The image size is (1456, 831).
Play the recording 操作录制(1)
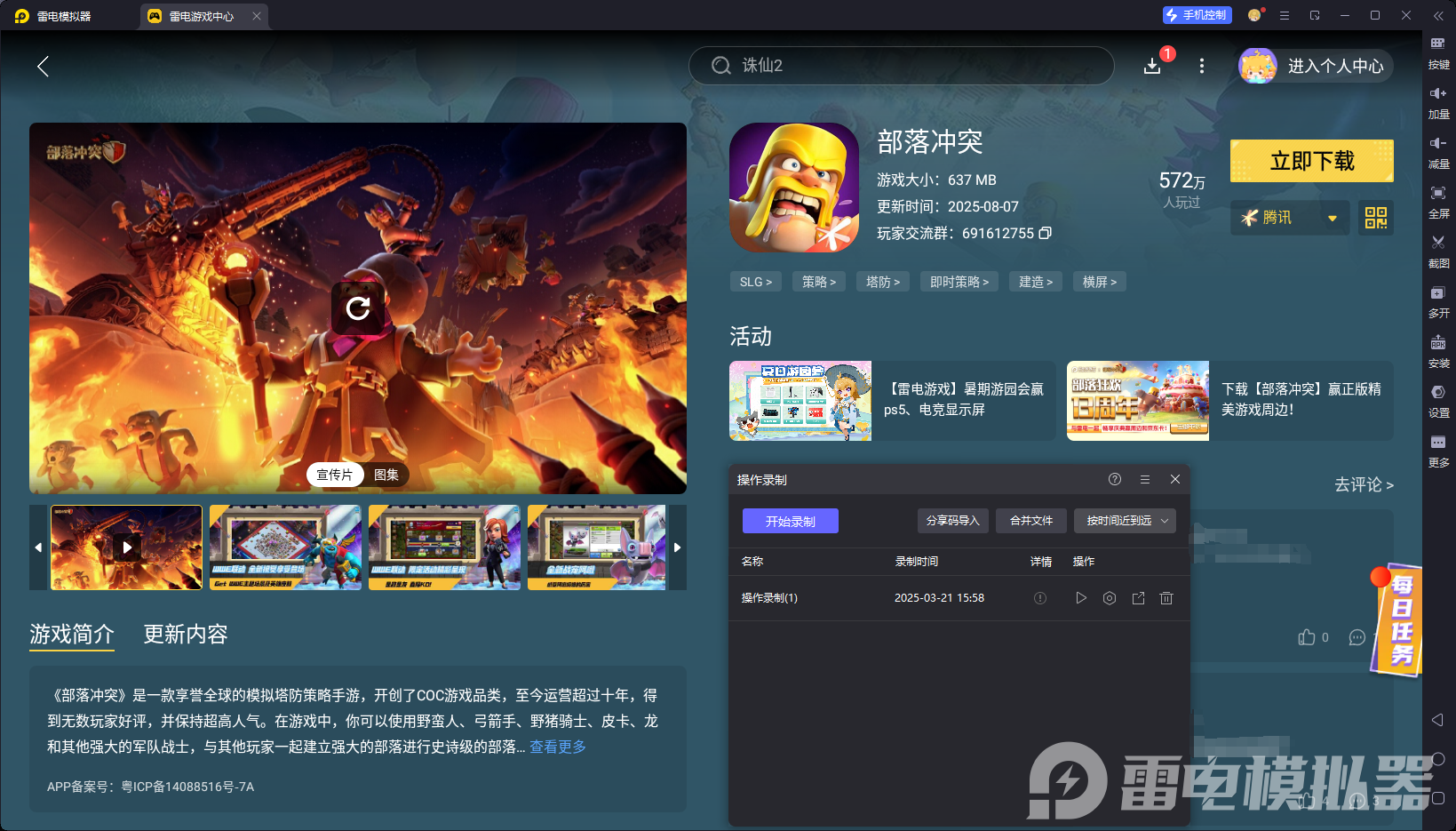tap(1081, 598)
